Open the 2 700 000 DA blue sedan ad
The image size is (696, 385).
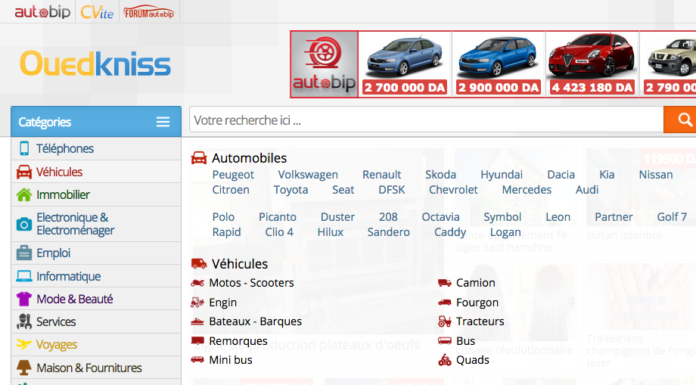click(404, 64)
